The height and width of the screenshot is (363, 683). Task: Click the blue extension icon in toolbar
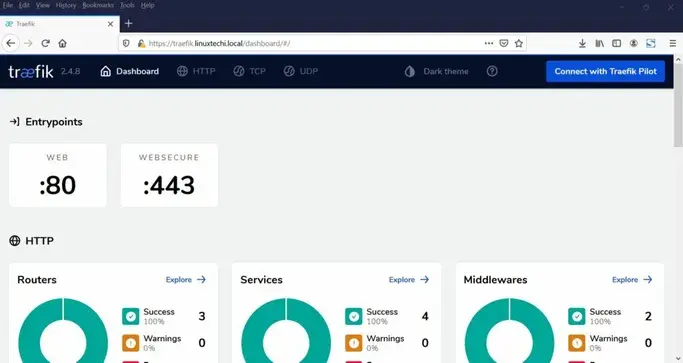tap(650, 43)
